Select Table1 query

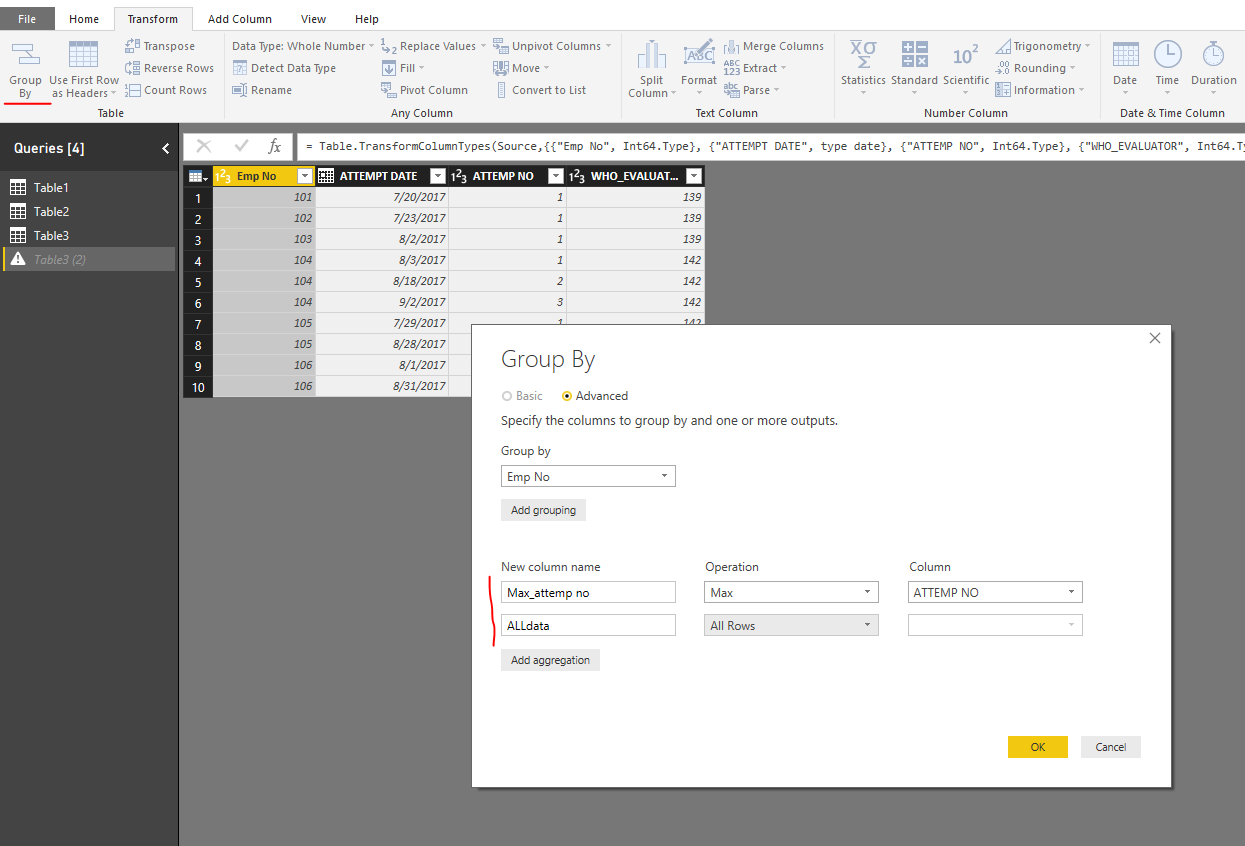pyautogui.click(x=88, y=188)
